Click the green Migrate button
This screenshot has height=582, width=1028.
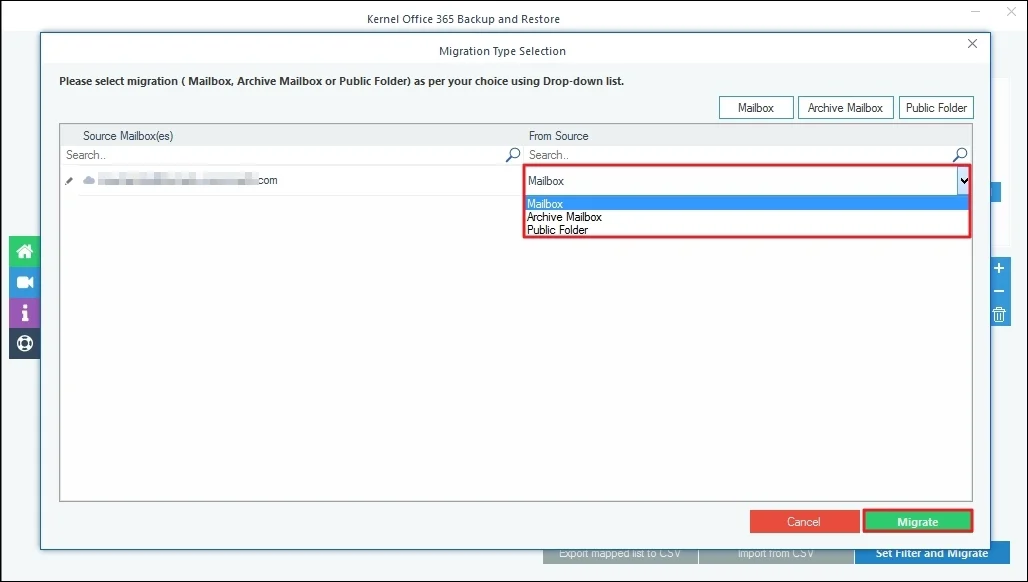point(917,522)
